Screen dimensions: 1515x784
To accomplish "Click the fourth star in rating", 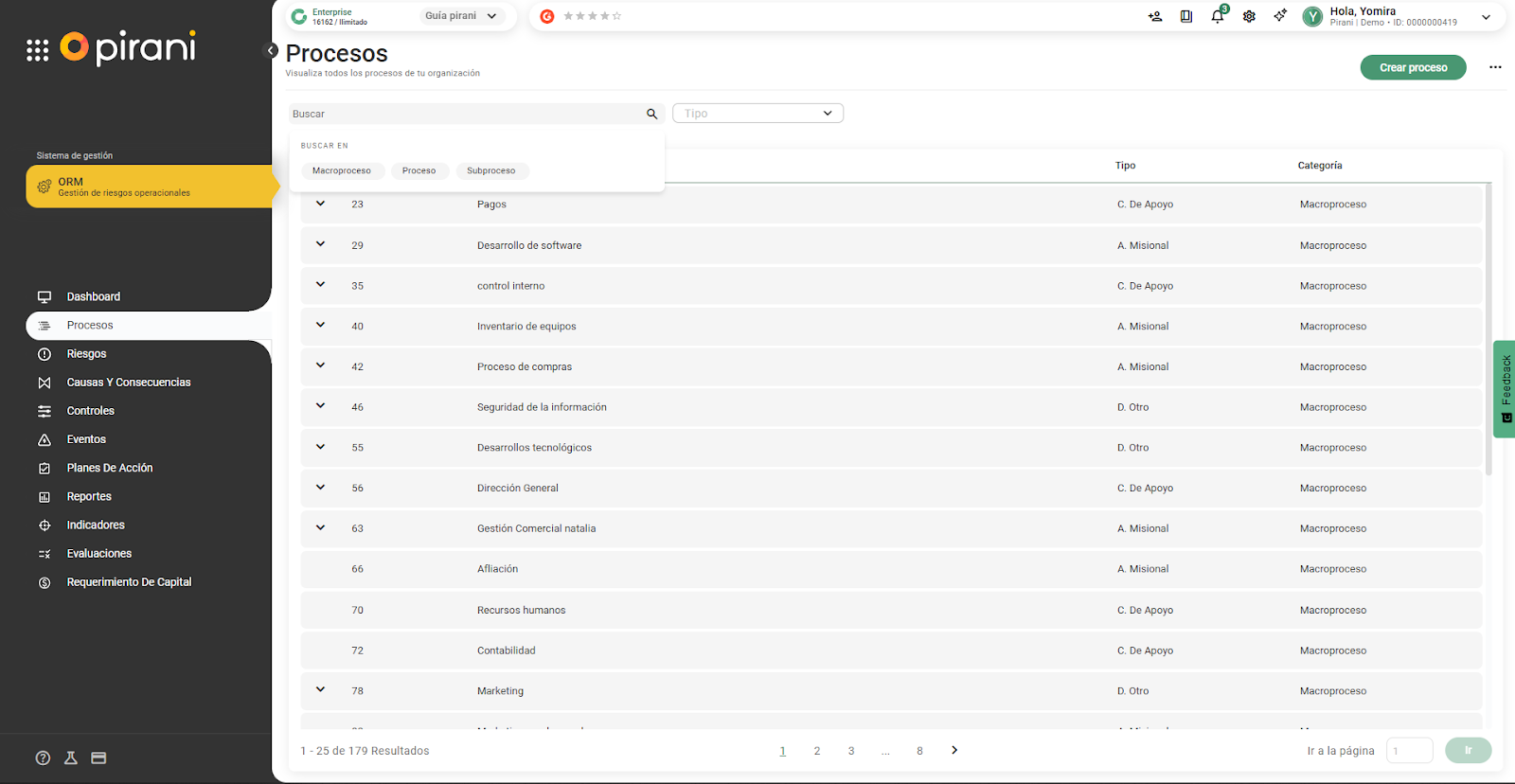I will [605, 16].
